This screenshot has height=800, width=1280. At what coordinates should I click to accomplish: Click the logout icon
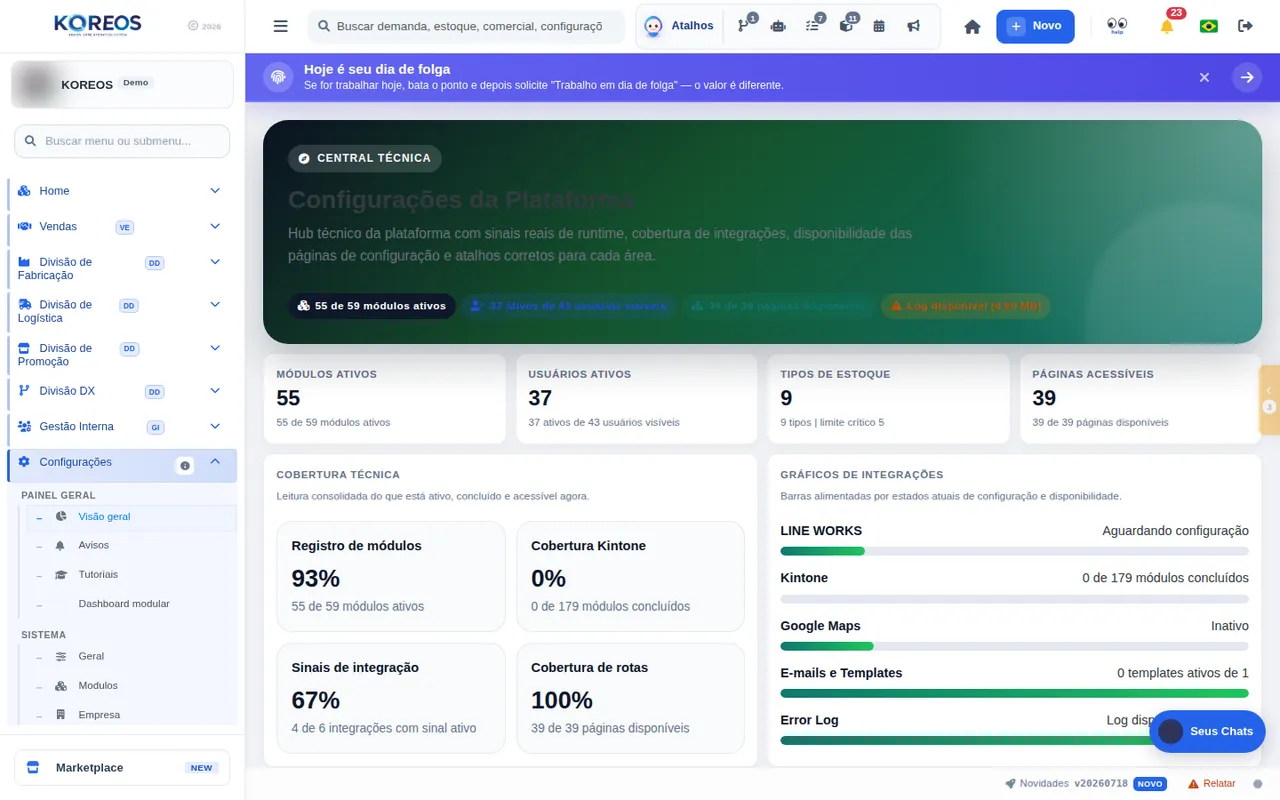coord(1245,26)
